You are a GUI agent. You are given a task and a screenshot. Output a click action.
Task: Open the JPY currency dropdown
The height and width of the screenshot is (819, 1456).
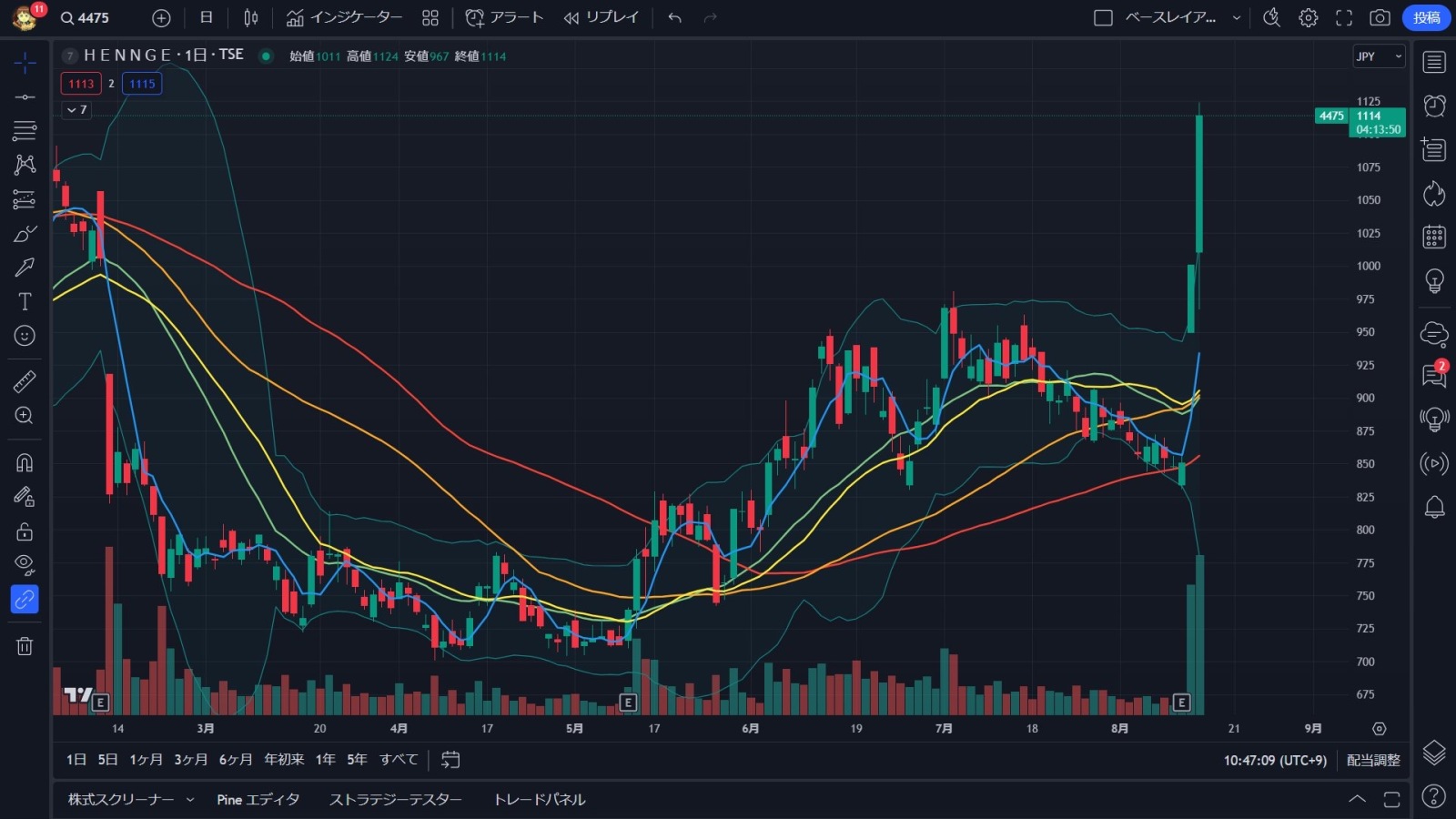(x=1379, y=56)
